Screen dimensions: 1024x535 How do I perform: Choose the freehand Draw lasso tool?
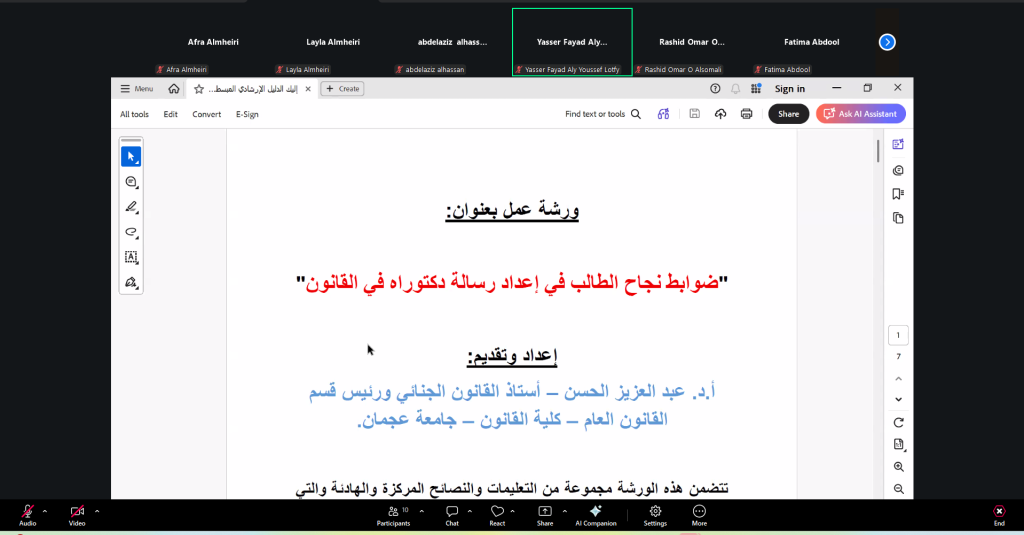(131, 232)
